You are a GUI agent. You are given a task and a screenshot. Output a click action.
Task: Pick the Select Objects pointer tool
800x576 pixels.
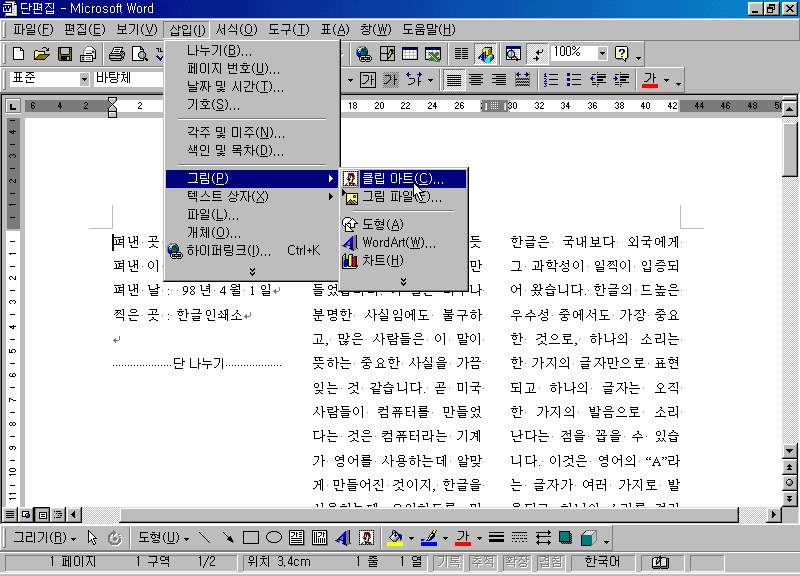point(92,537)
